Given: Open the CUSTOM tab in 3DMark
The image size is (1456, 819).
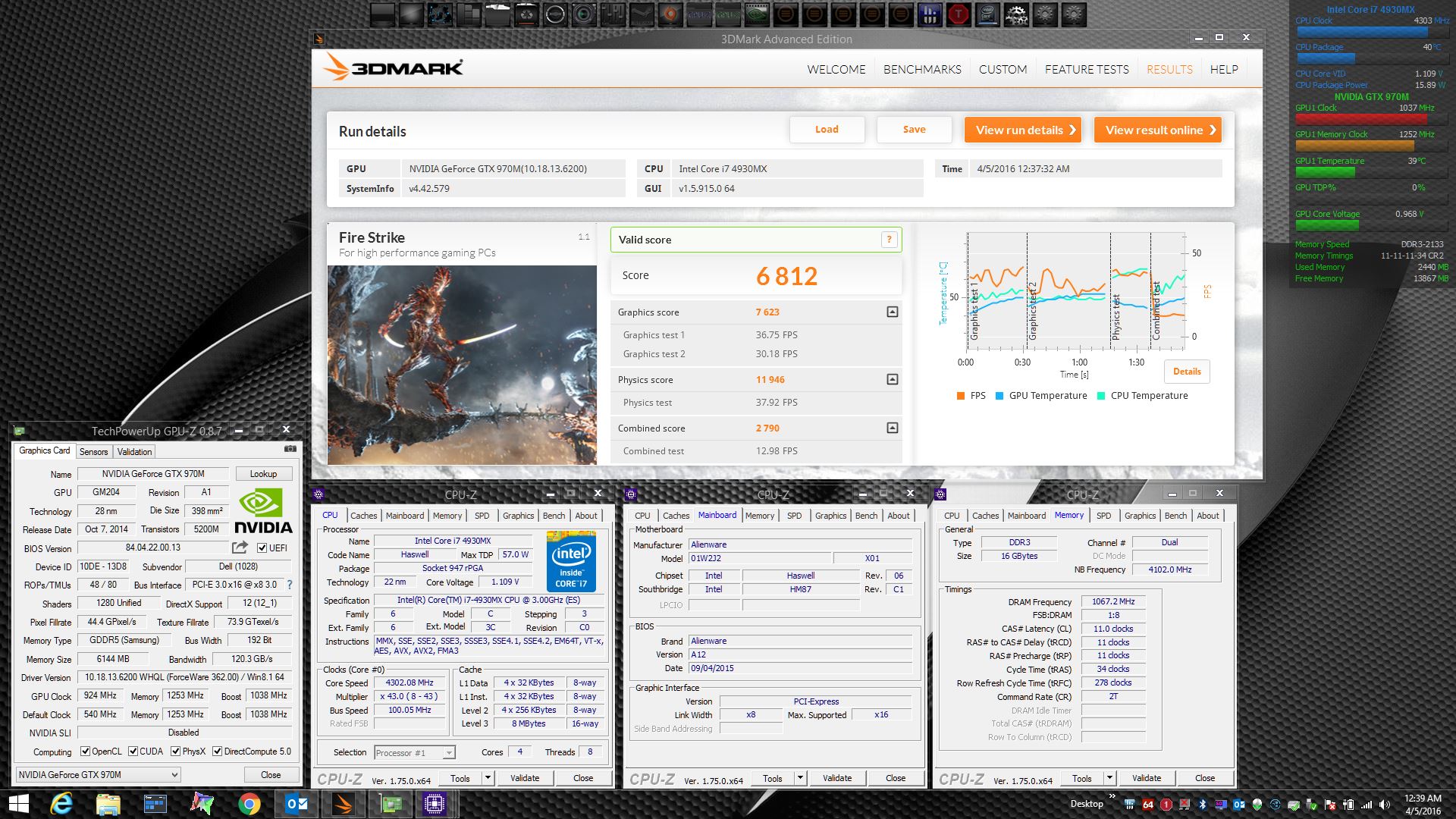Looking at the screenshot, I should [x=1003, y=69].
